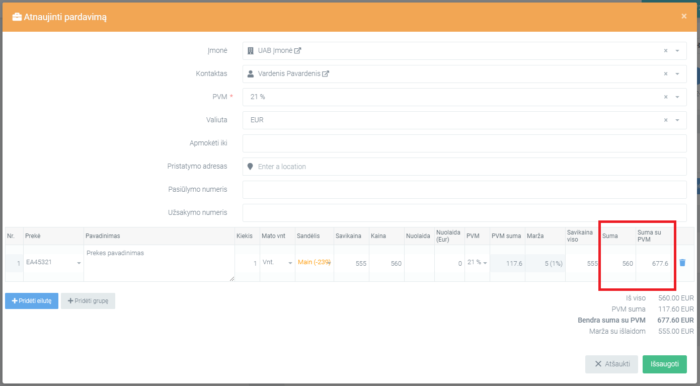Edit the Kaina value 560
This screenshot has height=386, width=700.
click(x=387, y=263)
